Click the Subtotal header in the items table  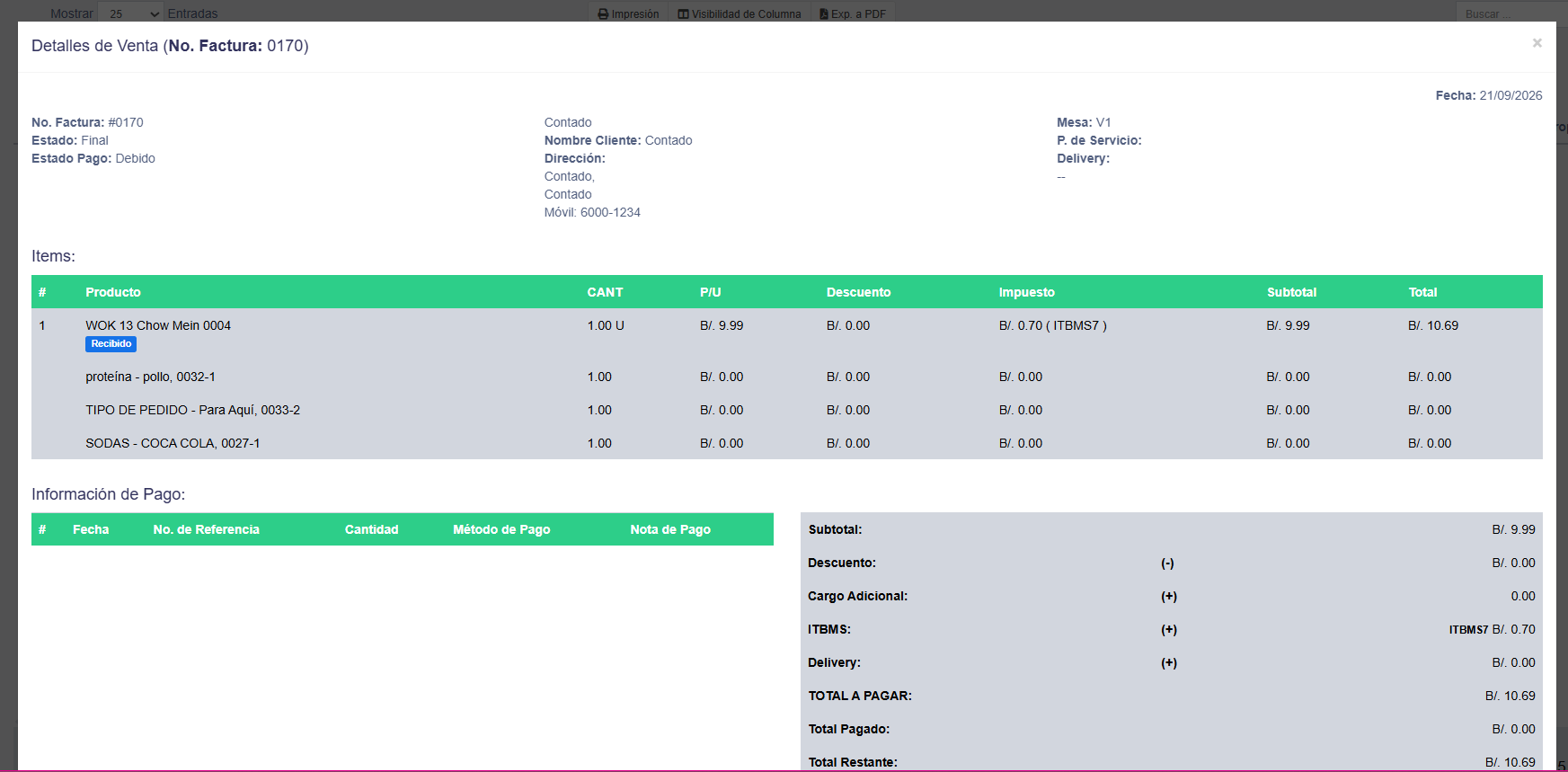click(x=1291, y=292)
